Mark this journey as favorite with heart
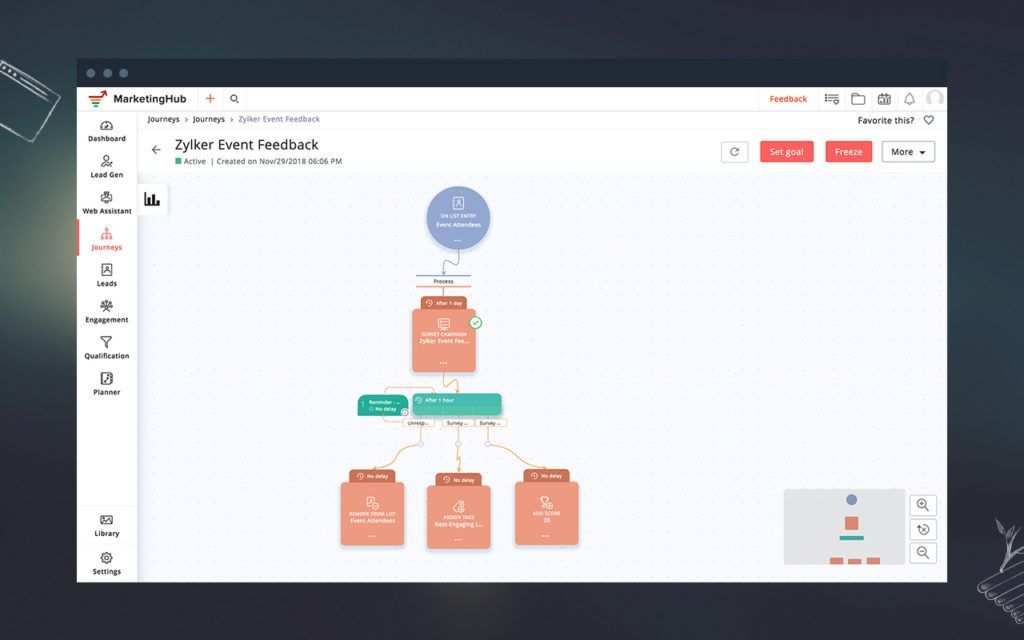Screen dimensions: 1024x640 928,120
